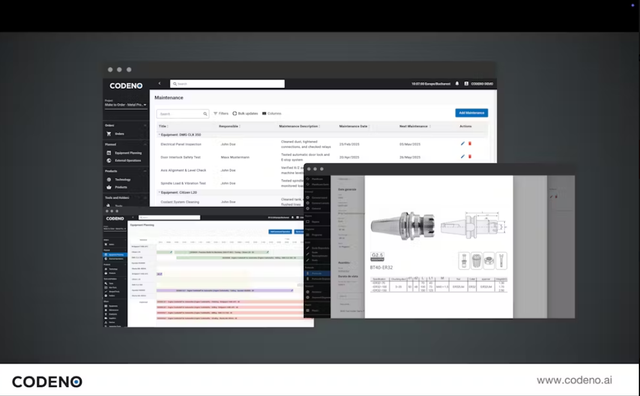This screenshot has height=396, width=640.
Task: Open the Project dropdown in the Maintenance window sidebar
Action: (125, 105)
